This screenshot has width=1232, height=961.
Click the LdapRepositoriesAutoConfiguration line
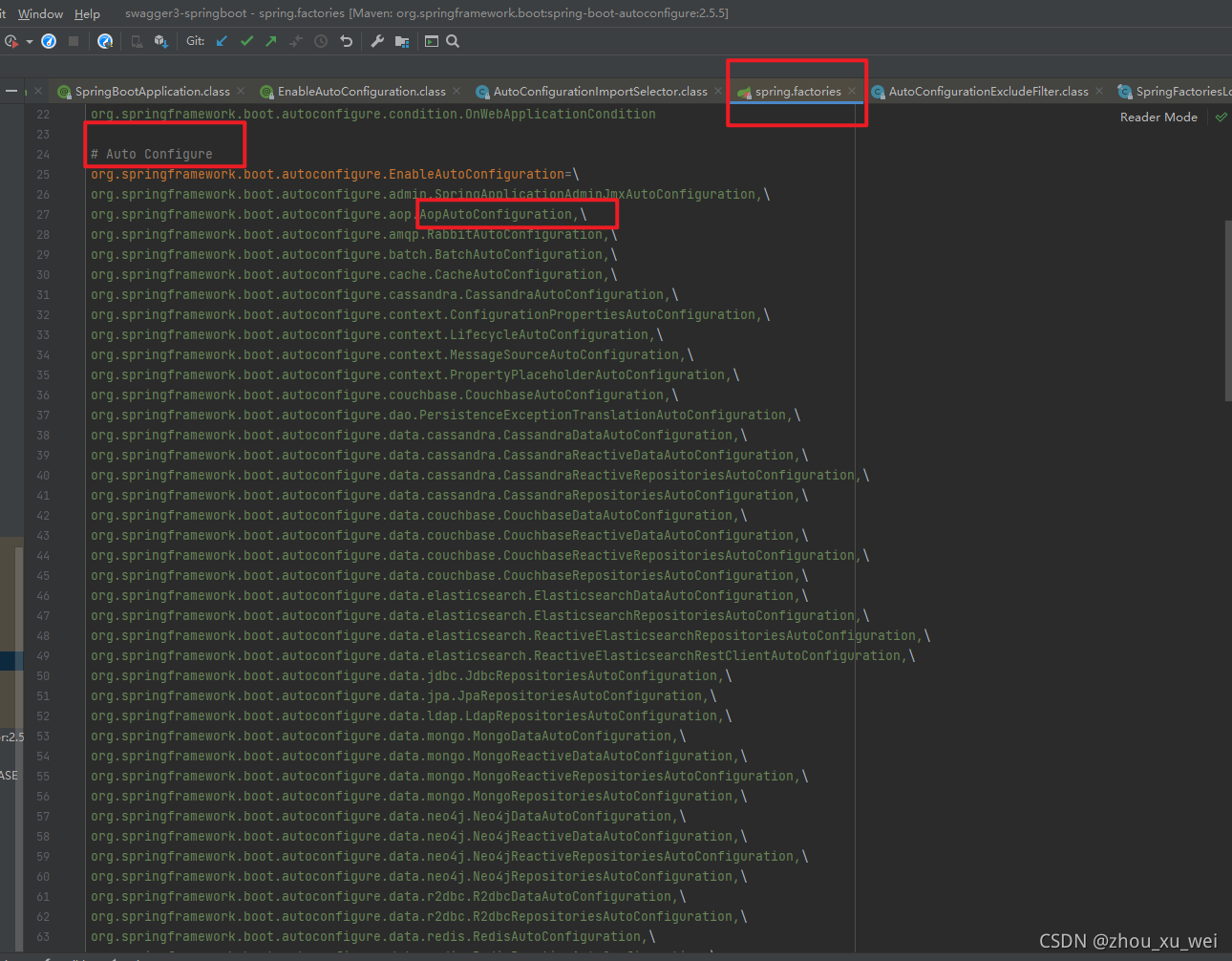(x=412, y=716)
